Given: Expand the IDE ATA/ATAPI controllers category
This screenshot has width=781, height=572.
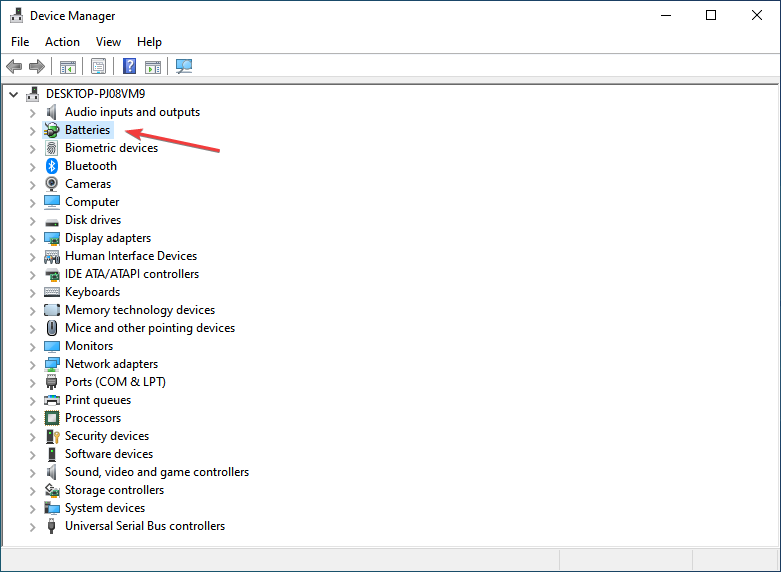Looking at the screenshot, I should [x=32, y=275].
